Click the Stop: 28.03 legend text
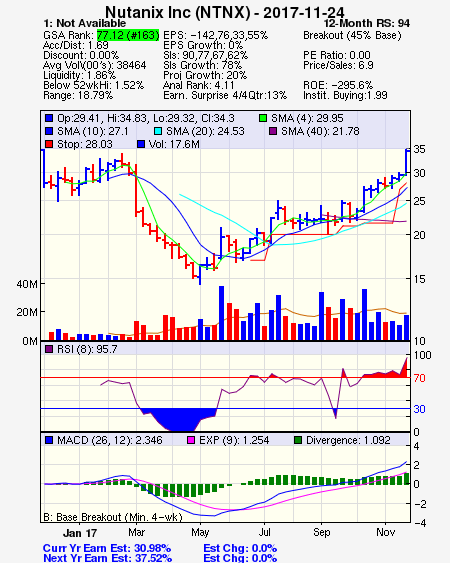This screenshot has width=450, height=563. click(x=85, y=144)
